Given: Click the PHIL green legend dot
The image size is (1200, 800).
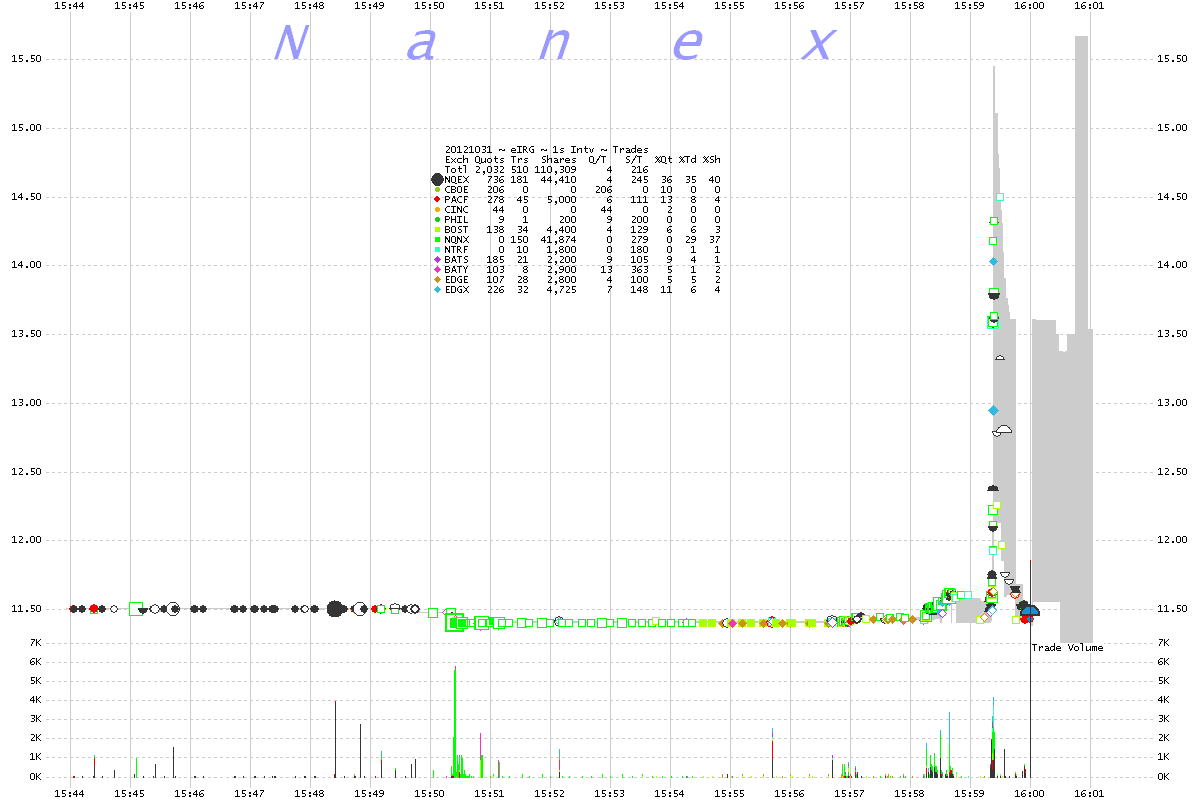Looking at the screenshot, I should [x=437, y=220].
